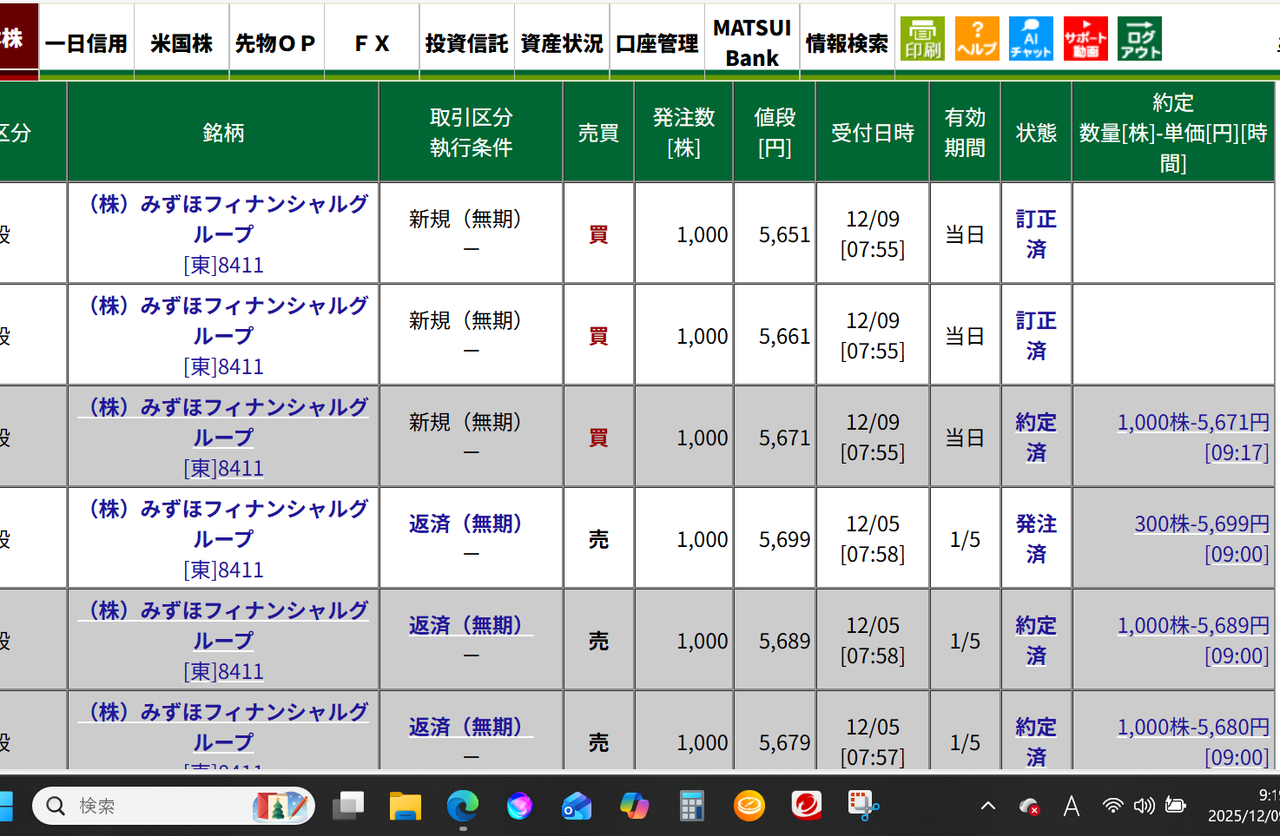Open the 一日信用 tab
The width and height of the screenshot is (1280, 836).
tap(86, 42)
